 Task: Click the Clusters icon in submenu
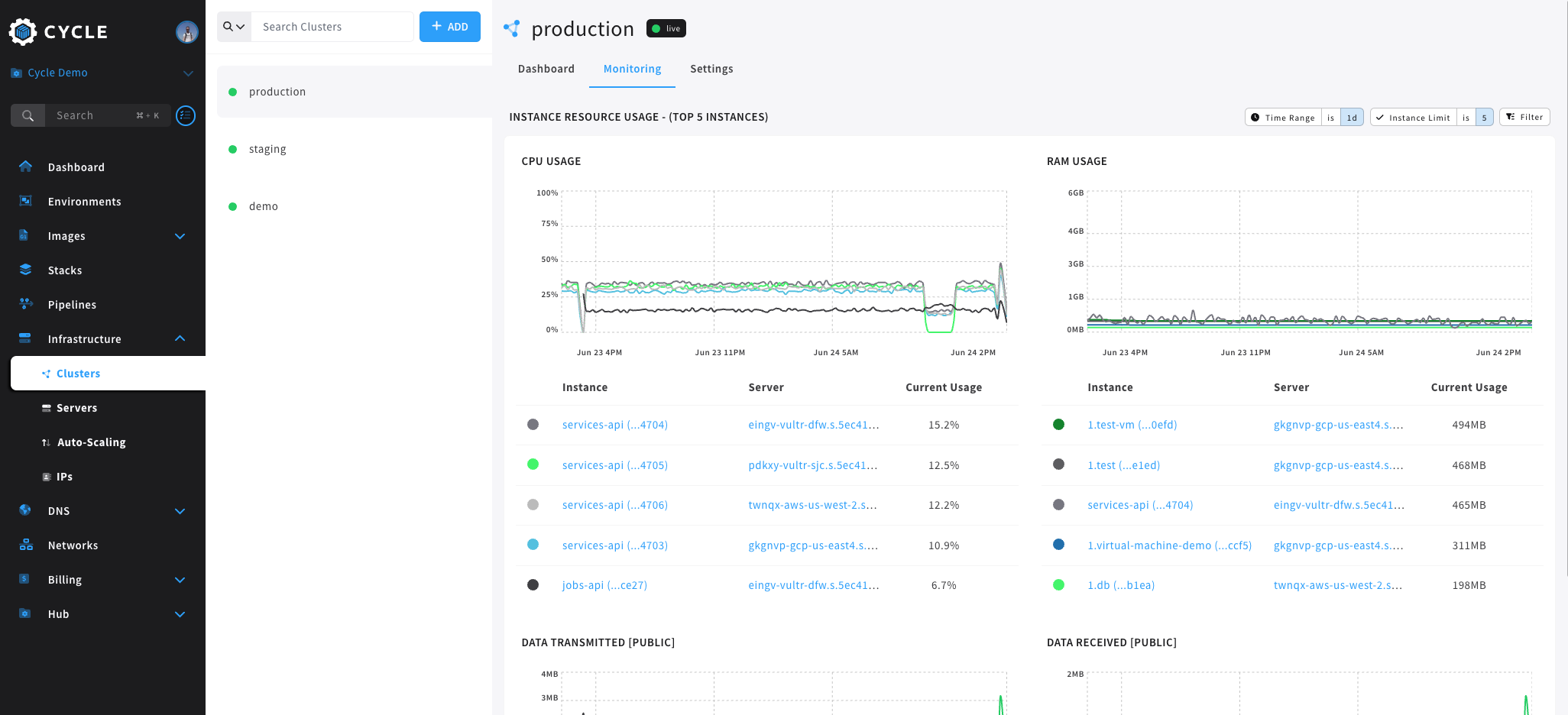coord(47,374)
